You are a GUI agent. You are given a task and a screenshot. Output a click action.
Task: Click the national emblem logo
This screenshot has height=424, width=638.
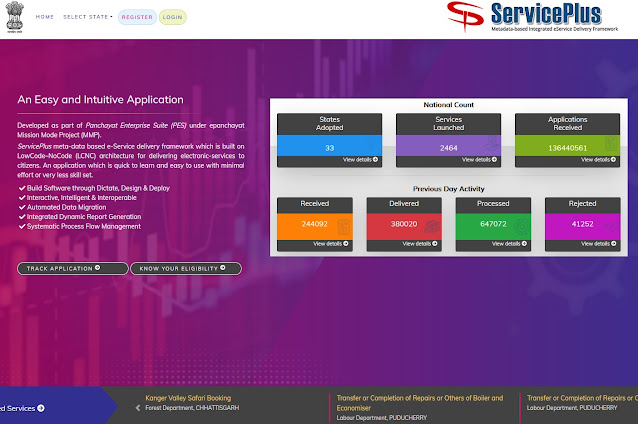[x=15, y=17]
